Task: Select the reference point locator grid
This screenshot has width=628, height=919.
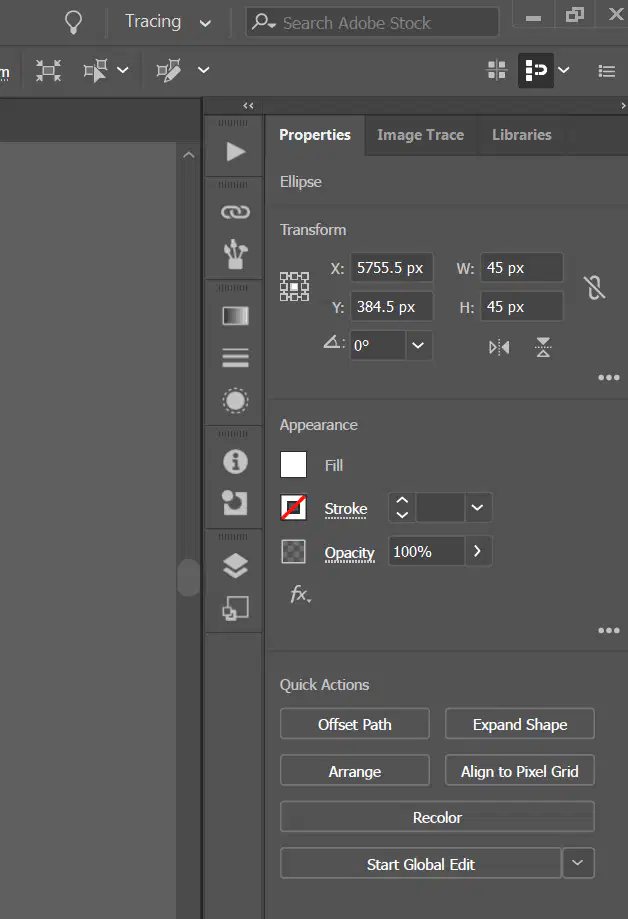Action: click(x=294, y=287)
